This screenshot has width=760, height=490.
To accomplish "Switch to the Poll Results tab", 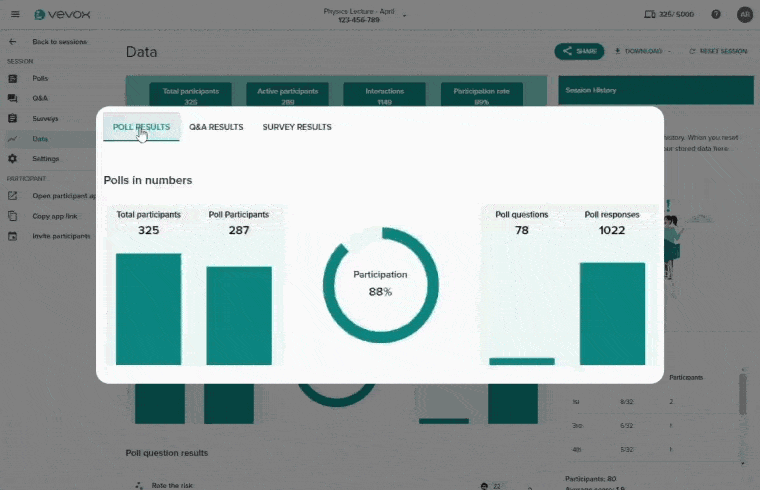I will click(x=141, y=127).
